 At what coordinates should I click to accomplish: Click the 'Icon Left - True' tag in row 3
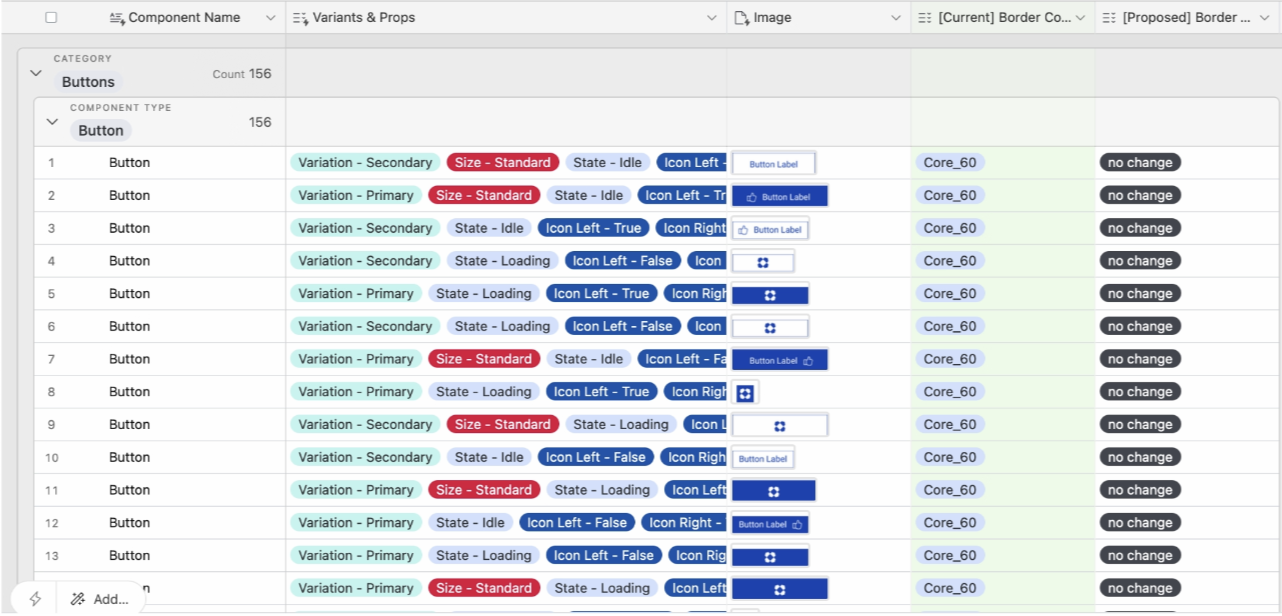[x=593, y=228]
